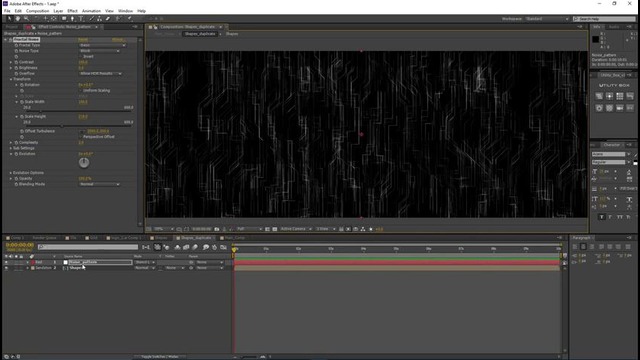Viewport: 640px width, 360px height.
Task: Expand the Sub Settings group
Action: click(11, 148)
